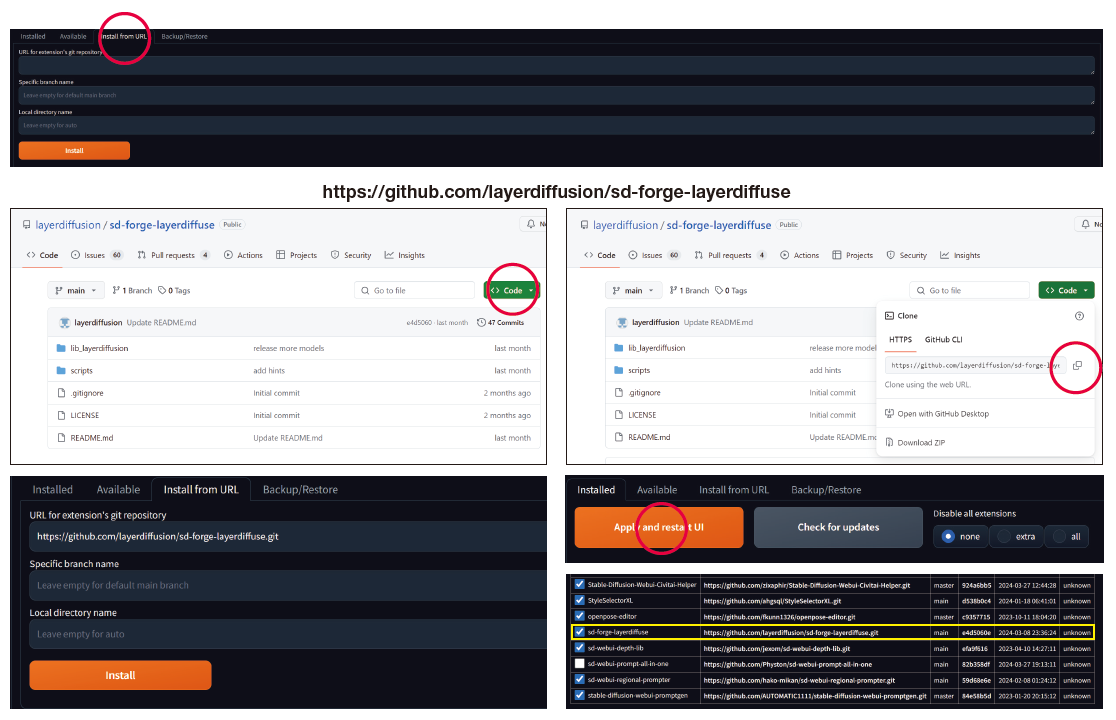
Task: Uncheck StyleSelectorXL extension checkbox
Action: pos(579,600)
